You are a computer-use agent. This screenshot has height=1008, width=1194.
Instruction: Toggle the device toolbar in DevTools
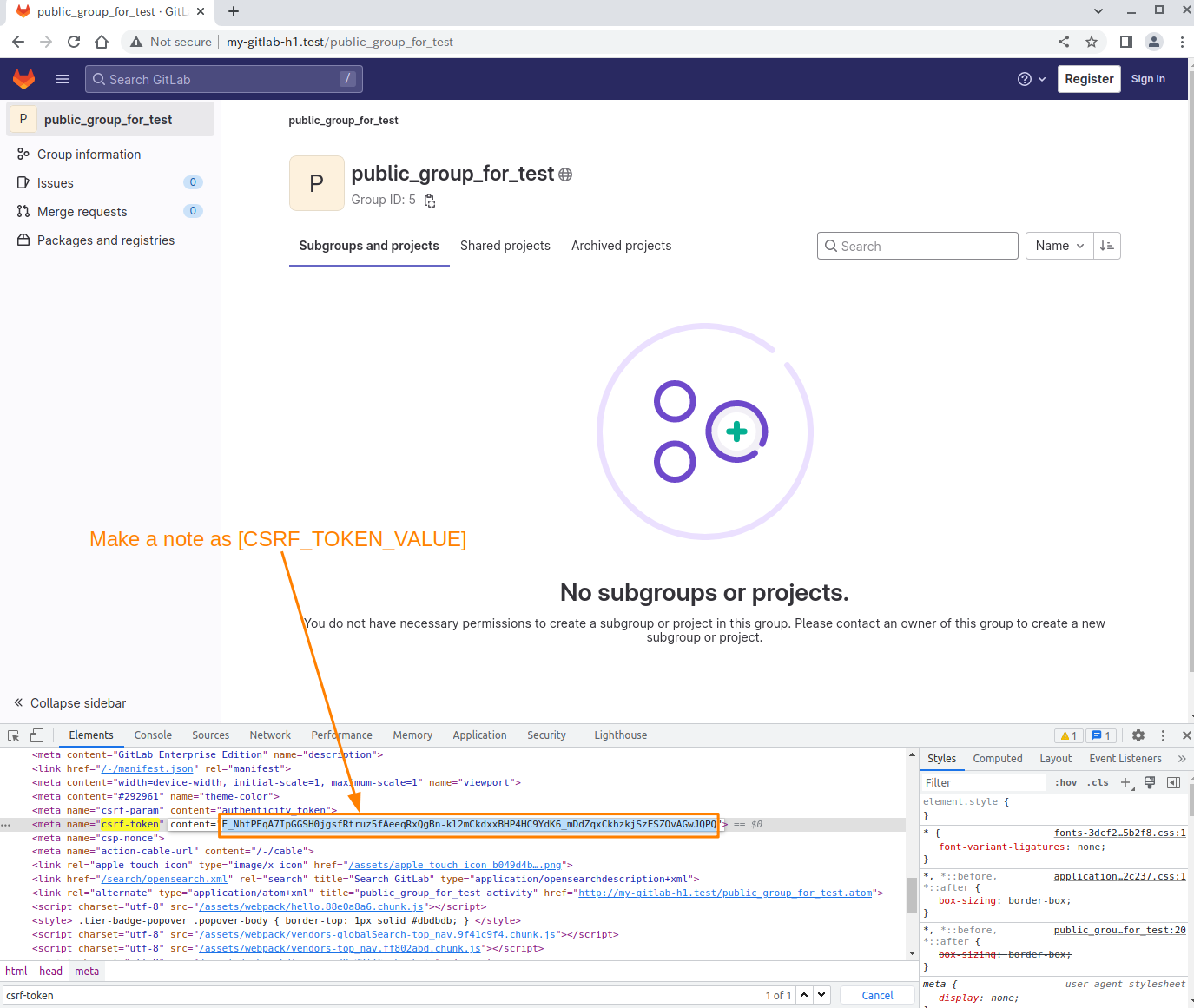coord(36,735)
